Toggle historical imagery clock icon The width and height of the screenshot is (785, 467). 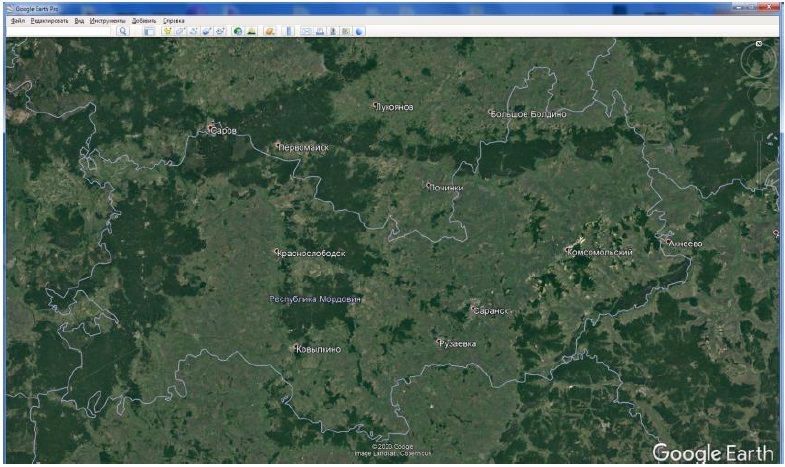[238, 31]
